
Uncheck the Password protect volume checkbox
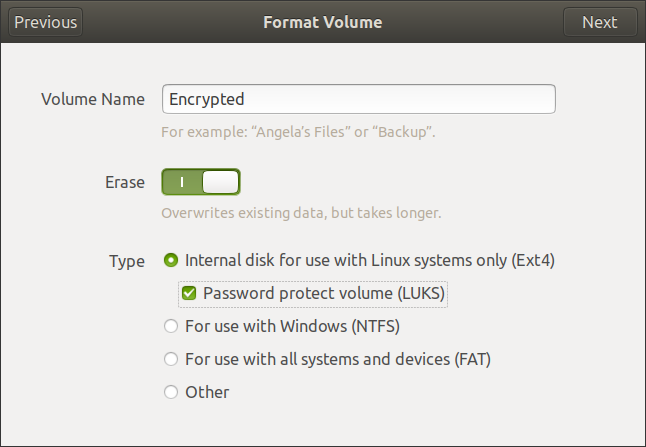pyautogui.click(x=189, y=294)
